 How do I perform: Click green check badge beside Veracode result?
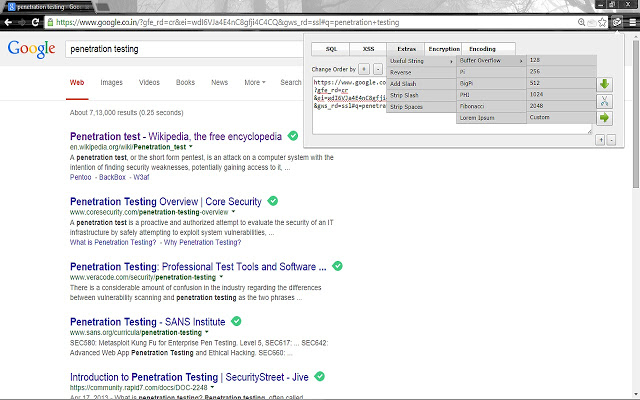tap(337, 266)
